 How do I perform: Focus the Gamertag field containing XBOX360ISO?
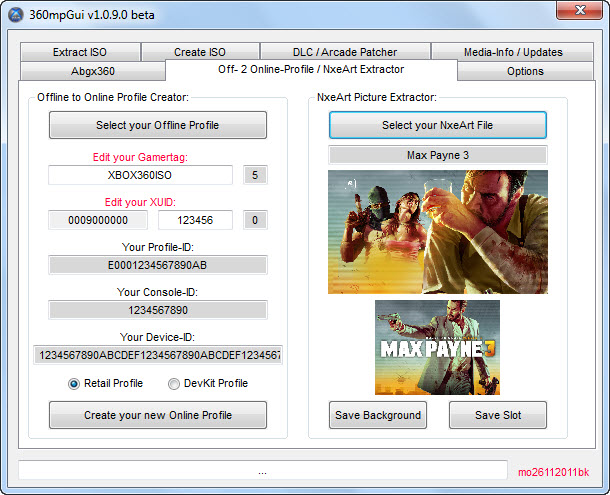(140, 175)
